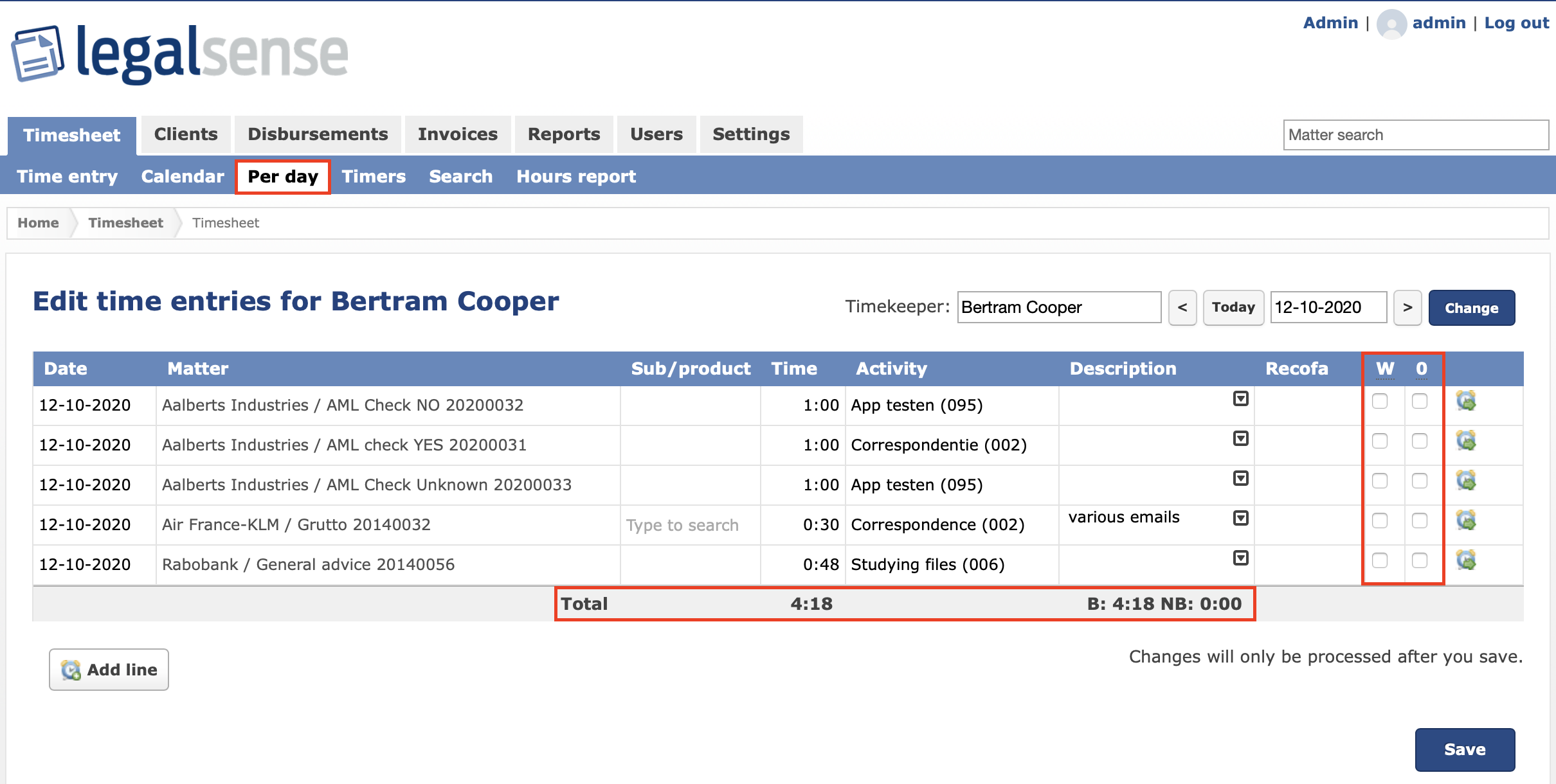The height and width of the screenshot is (784, 1556).
Task: Switch to Time entry submenu
Action: (68, 176)
